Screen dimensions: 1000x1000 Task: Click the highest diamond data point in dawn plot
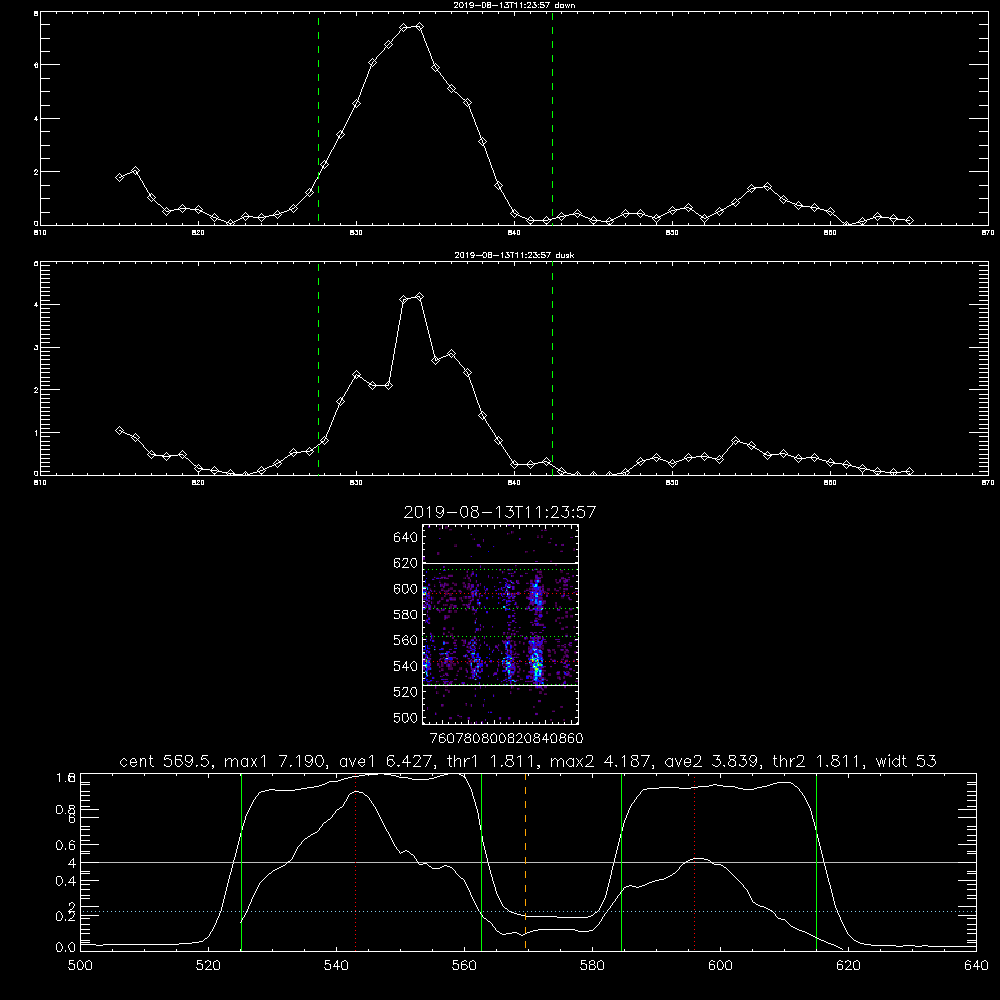click(x=419, y=26)
